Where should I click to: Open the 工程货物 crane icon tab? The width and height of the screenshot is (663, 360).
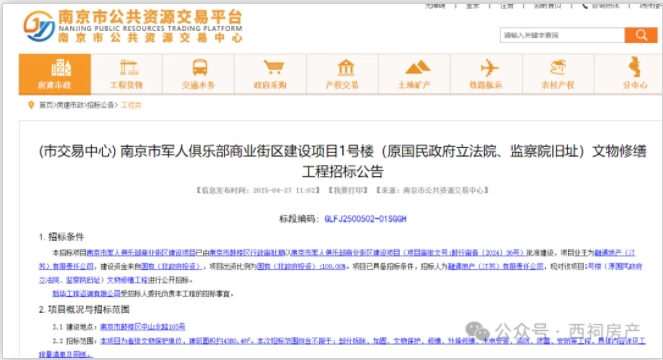[126, 74]
